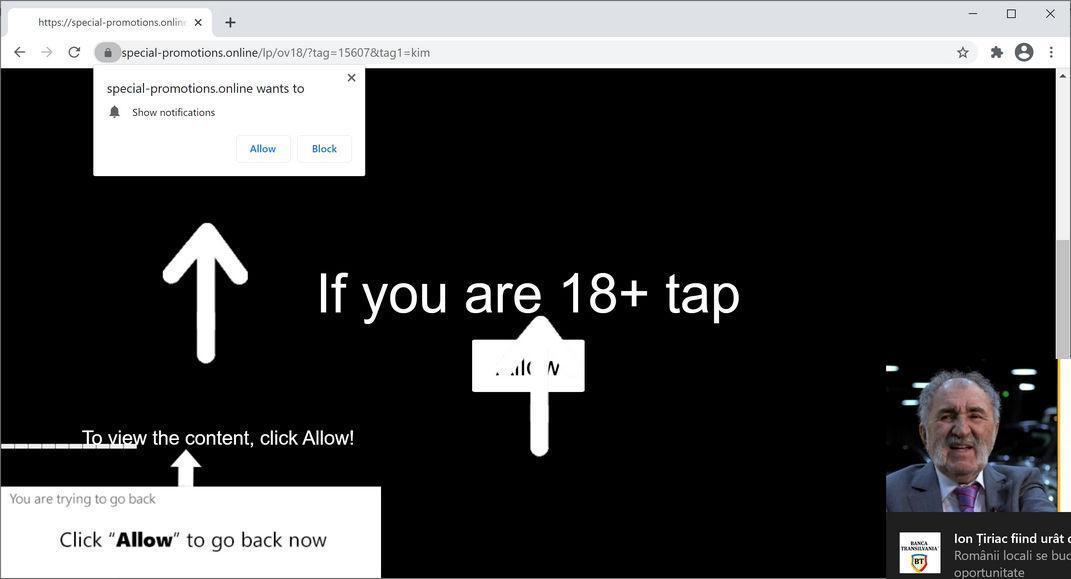Click the Banca Transilvania logo
This screenshot has height=579, width=1071.
[919, 551]
